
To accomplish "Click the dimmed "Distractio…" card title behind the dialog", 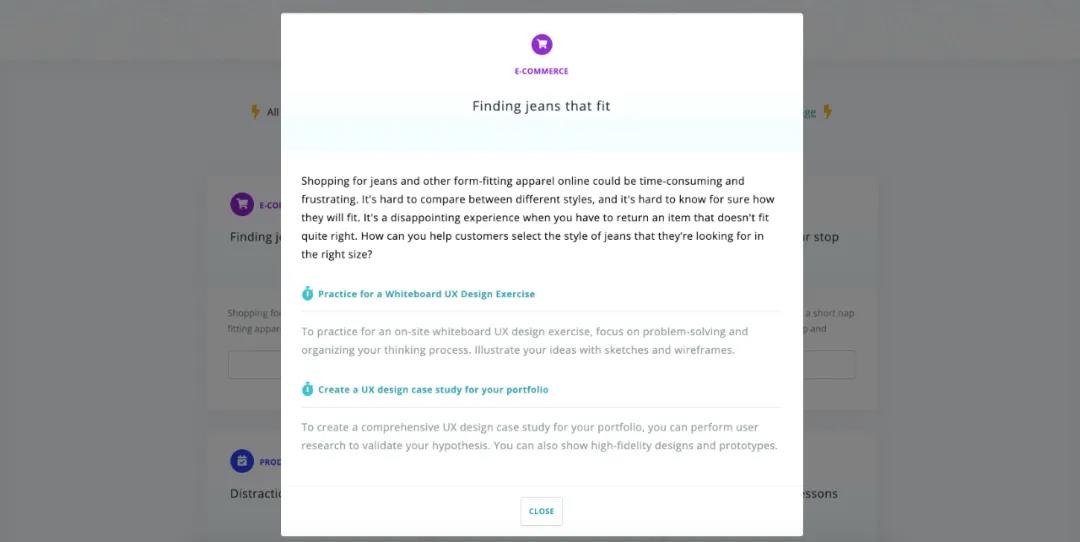I will pos(255,493).
